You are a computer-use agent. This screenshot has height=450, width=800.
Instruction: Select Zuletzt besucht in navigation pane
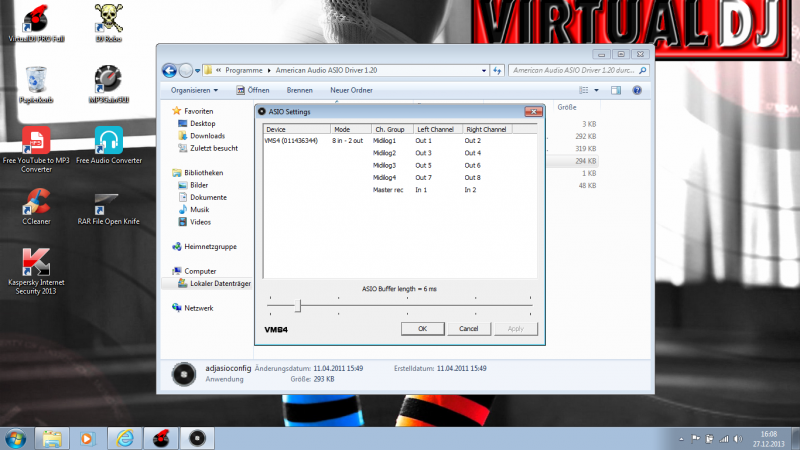pos(214,148)
